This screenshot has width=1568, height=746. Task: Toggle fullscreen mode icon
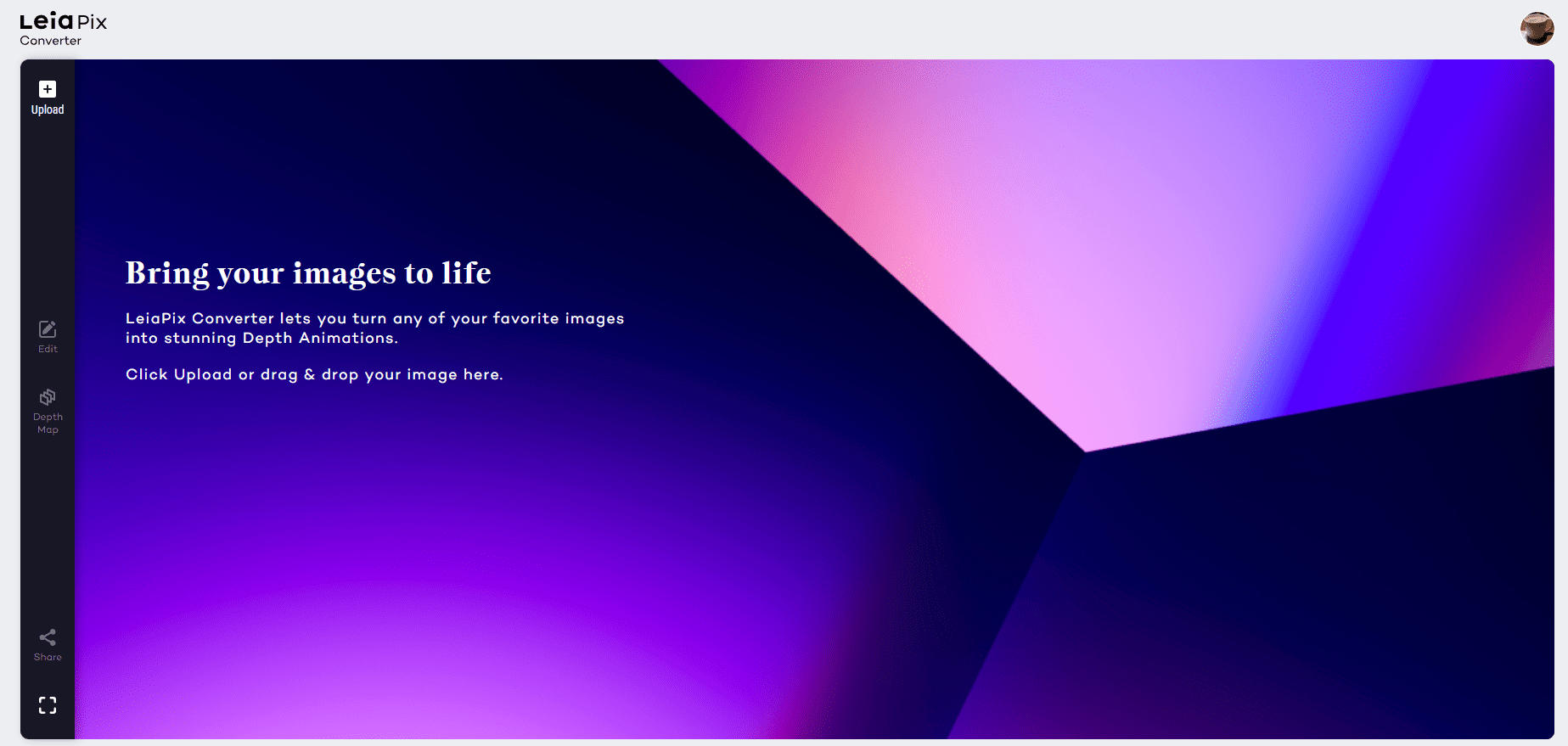[48, 705]
